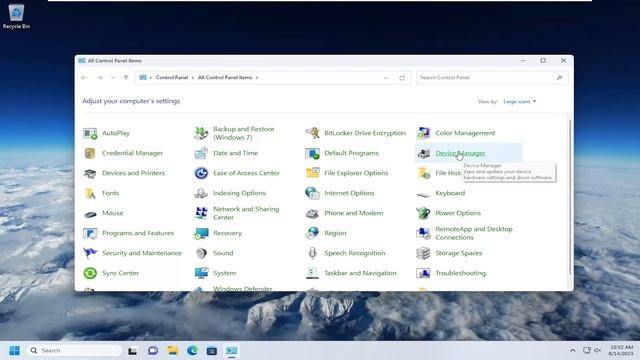Image resolution: width=640 pixels, height=360 pixels.
Task: Open the Keyboard icon
Action: (x=423, y=195)
